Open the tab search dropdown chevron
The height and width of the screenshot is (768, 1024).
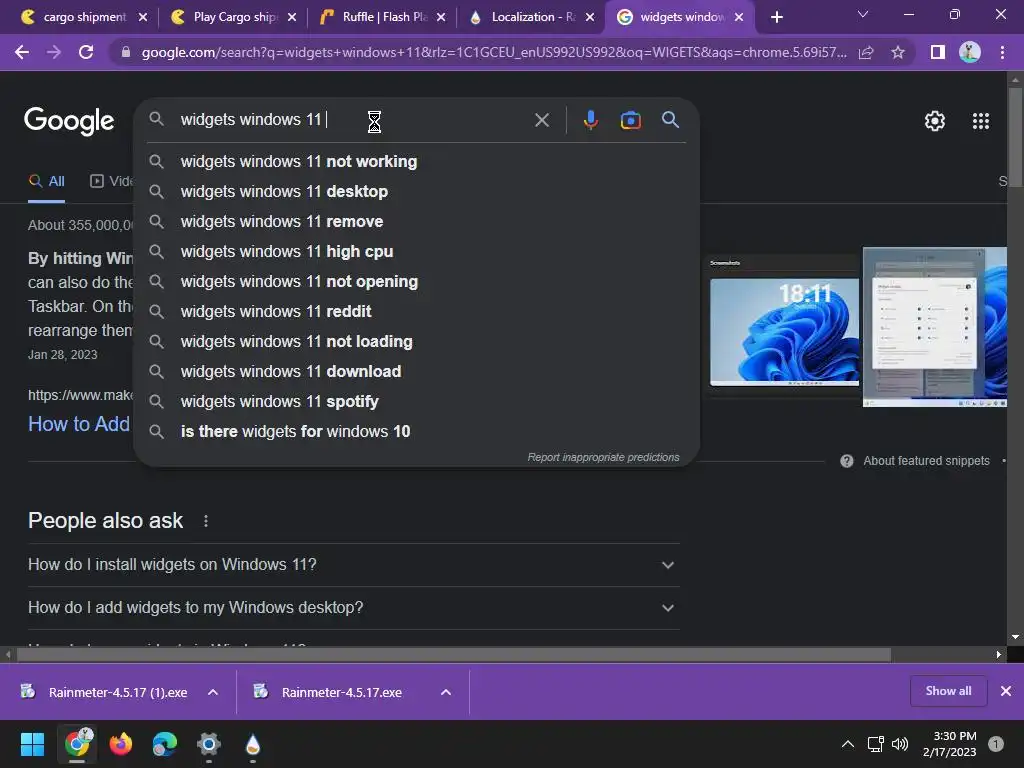pyautogui.click(x=863, y=14)
